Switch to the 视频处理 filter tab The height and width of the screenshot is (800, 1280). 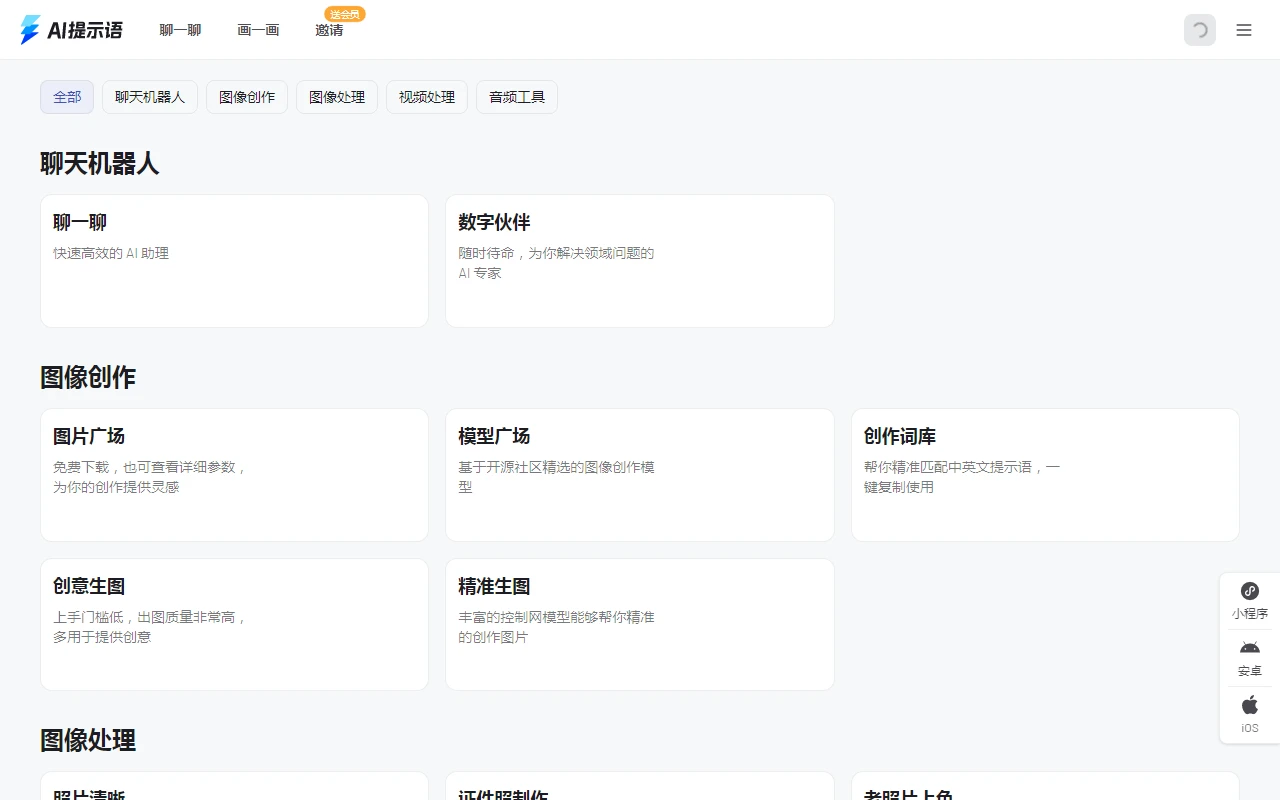click(426, 97)
